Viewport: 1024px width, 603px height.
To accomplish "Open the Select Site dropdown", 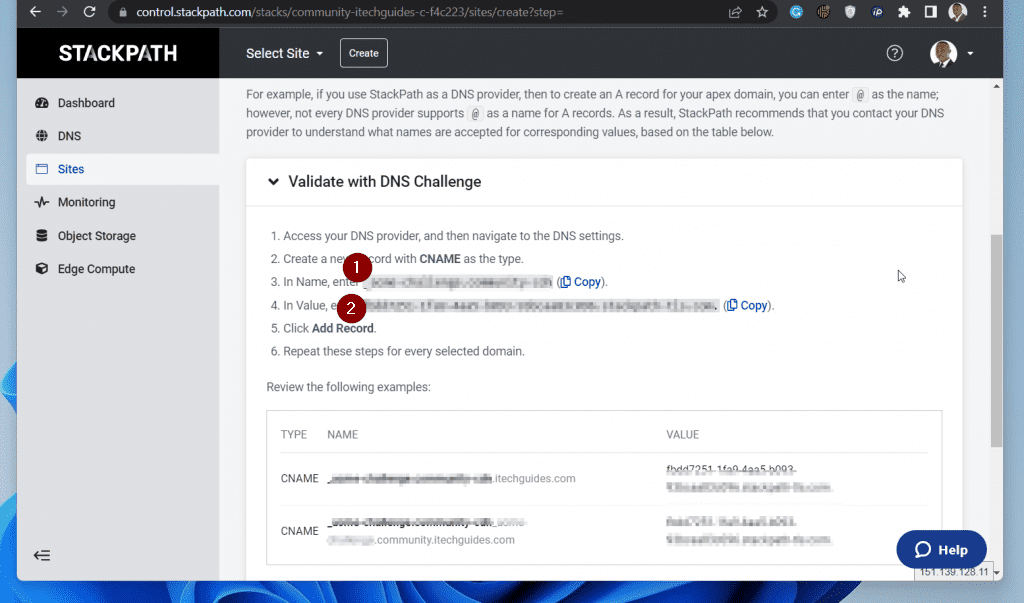I will tap(284, 54).
